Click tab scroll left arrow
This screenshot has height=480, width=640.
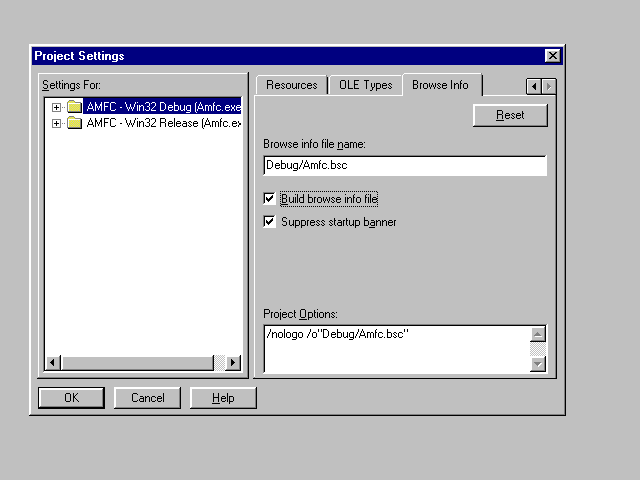(534, 87)
